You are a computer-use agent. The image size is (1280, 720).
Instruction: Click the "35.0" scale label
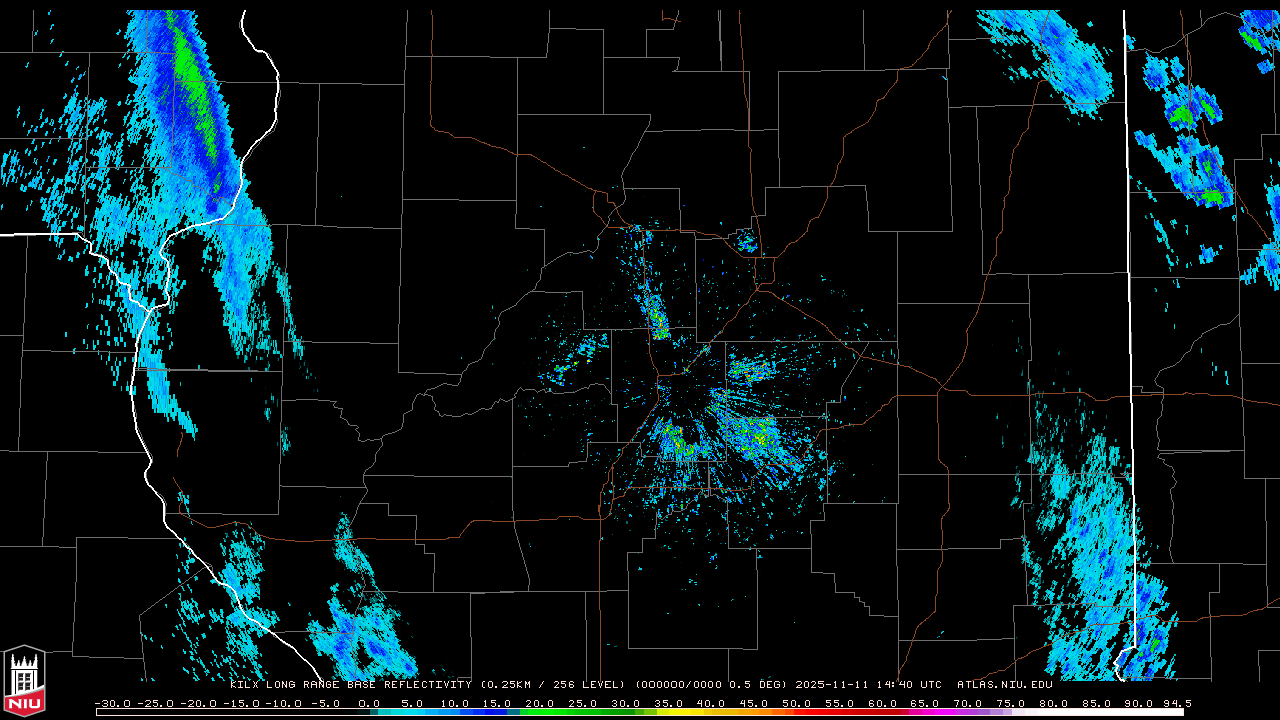668,703
